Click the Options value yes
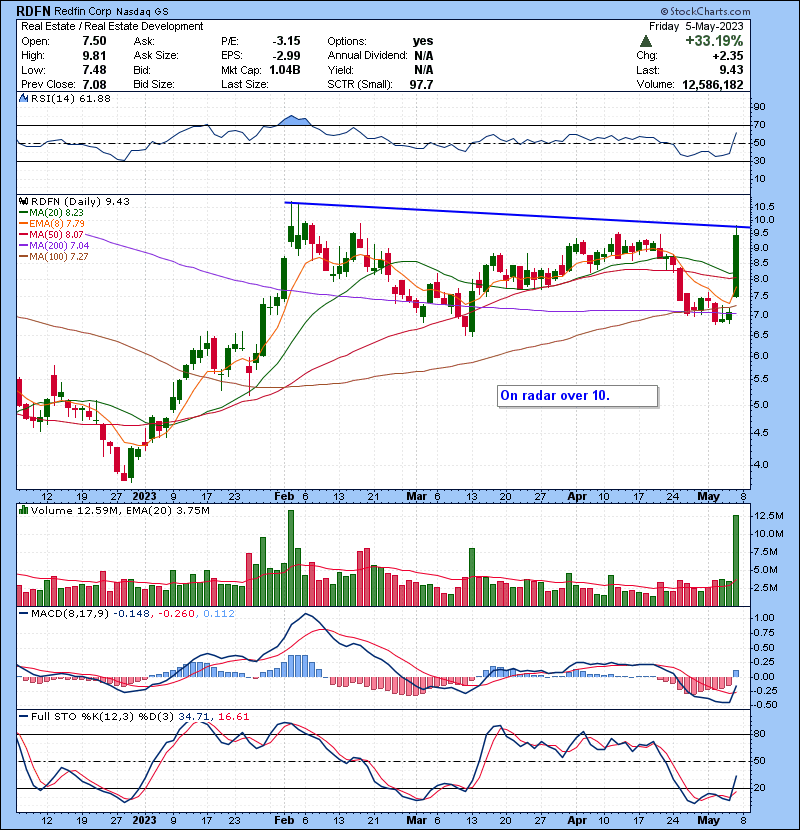This screenshot has width=800, height=830. coord(423,41)
